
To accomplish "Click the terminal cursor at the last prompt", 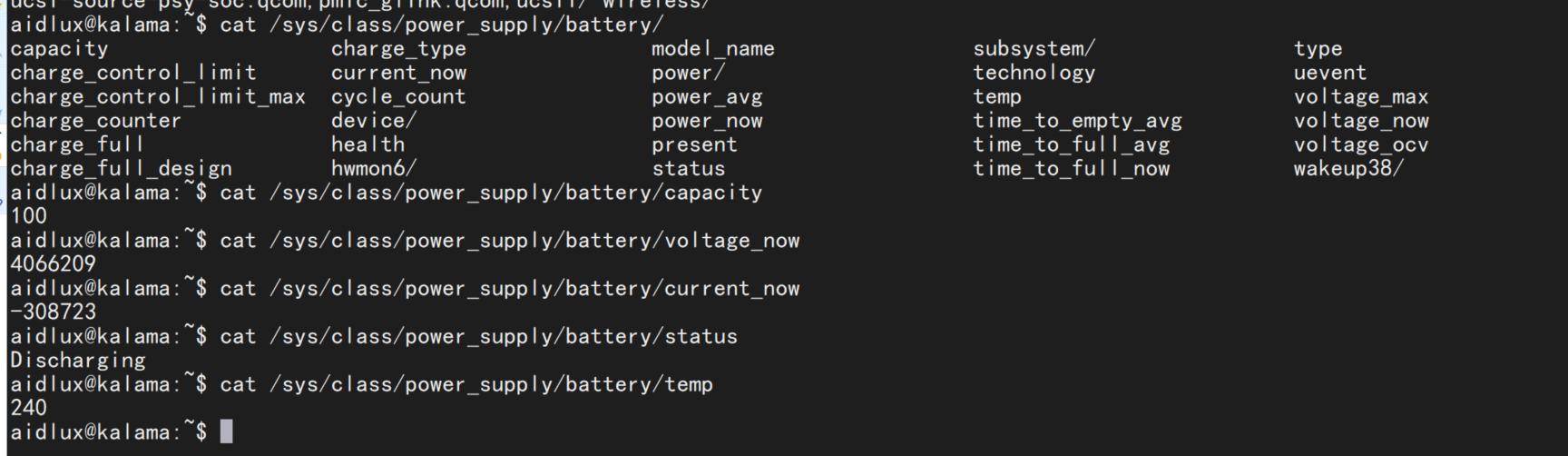I will 227,431.
